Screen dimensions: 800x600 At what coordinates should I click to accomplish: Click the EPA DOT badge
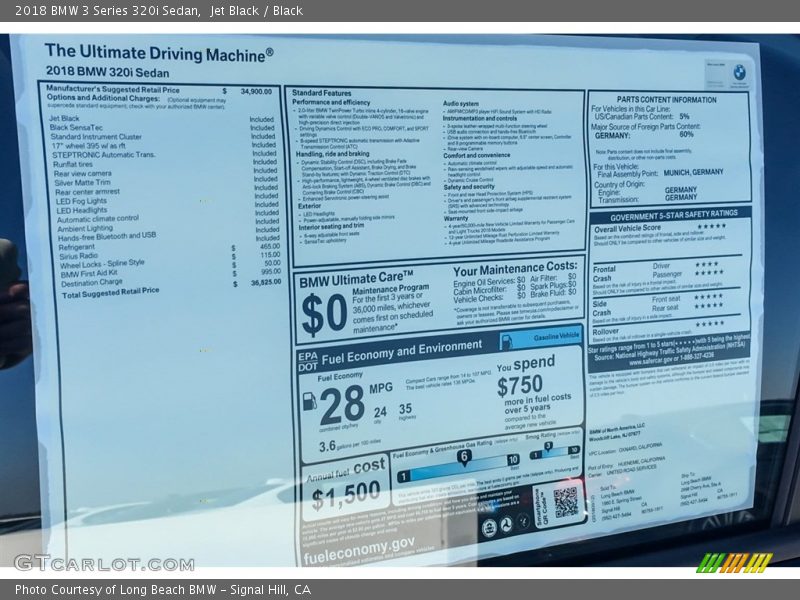tap(306, 361)
